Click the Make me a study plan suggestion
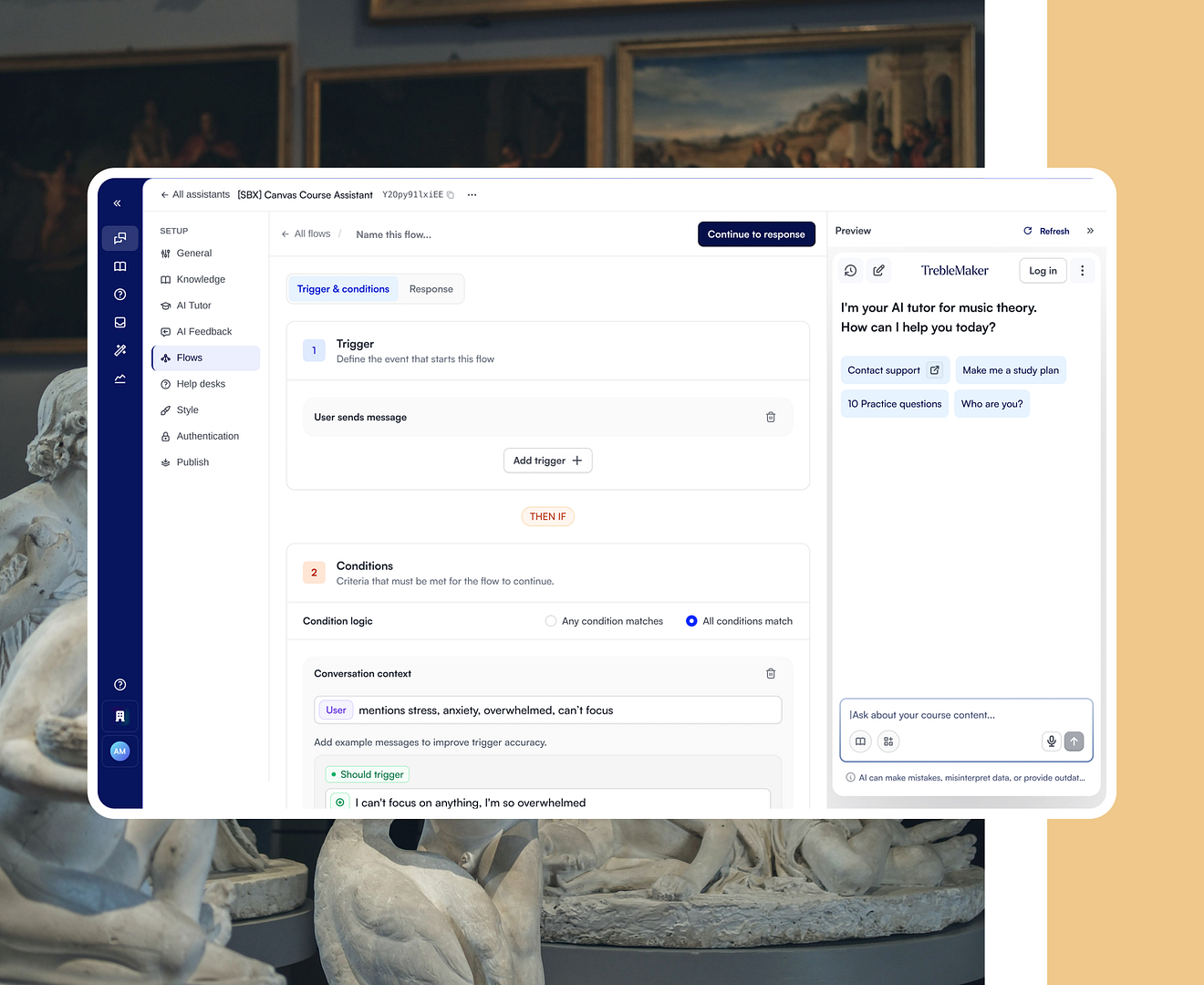Image resolution: width=1204 pixels, height=985 pixels. coord(1010,369)
